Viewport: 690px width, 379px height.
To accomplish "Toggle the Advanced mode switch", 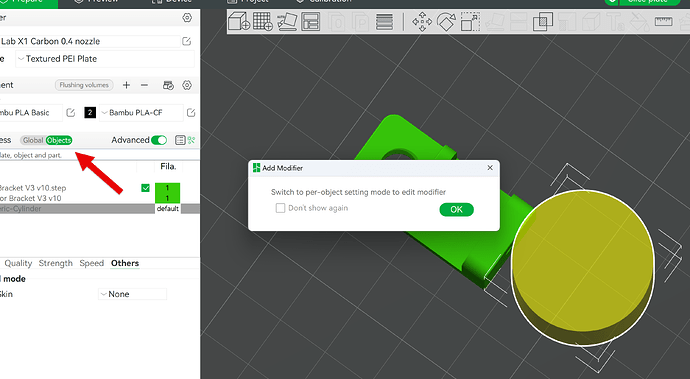I will coord(159,140).
